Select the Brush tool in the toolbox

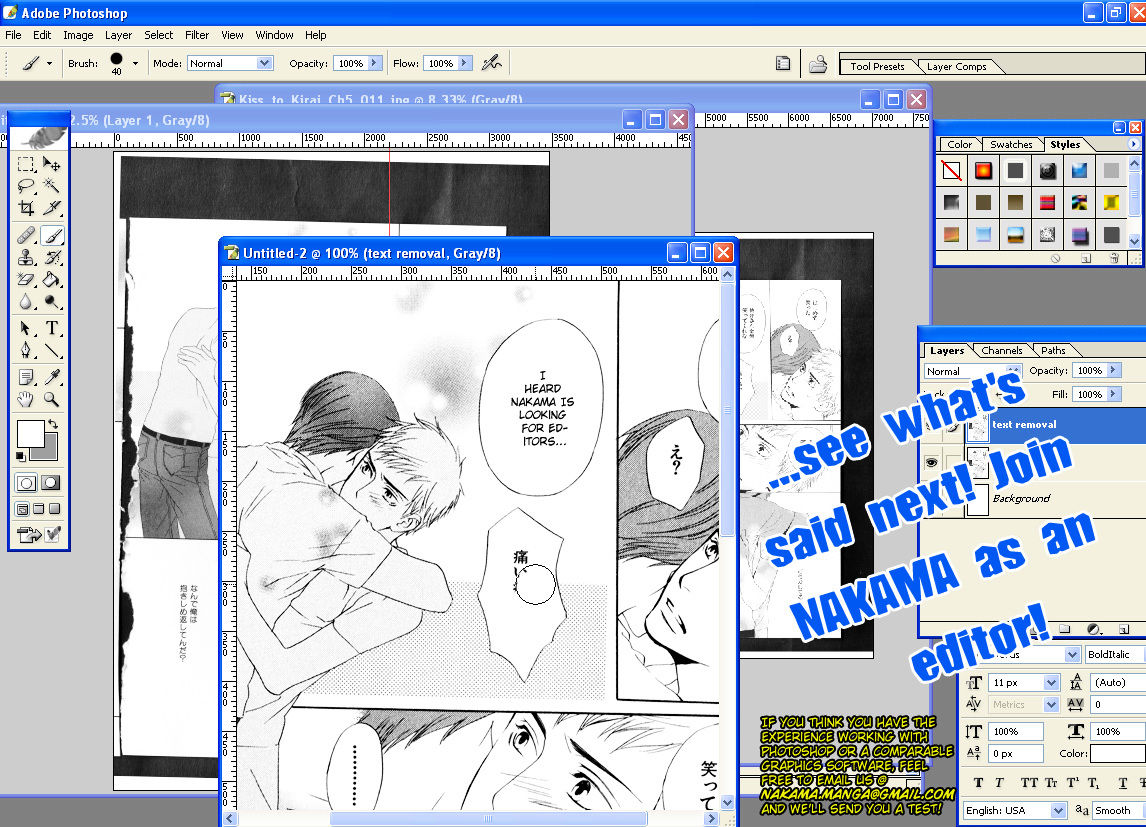pyautogui.click(x=51, y=235)
